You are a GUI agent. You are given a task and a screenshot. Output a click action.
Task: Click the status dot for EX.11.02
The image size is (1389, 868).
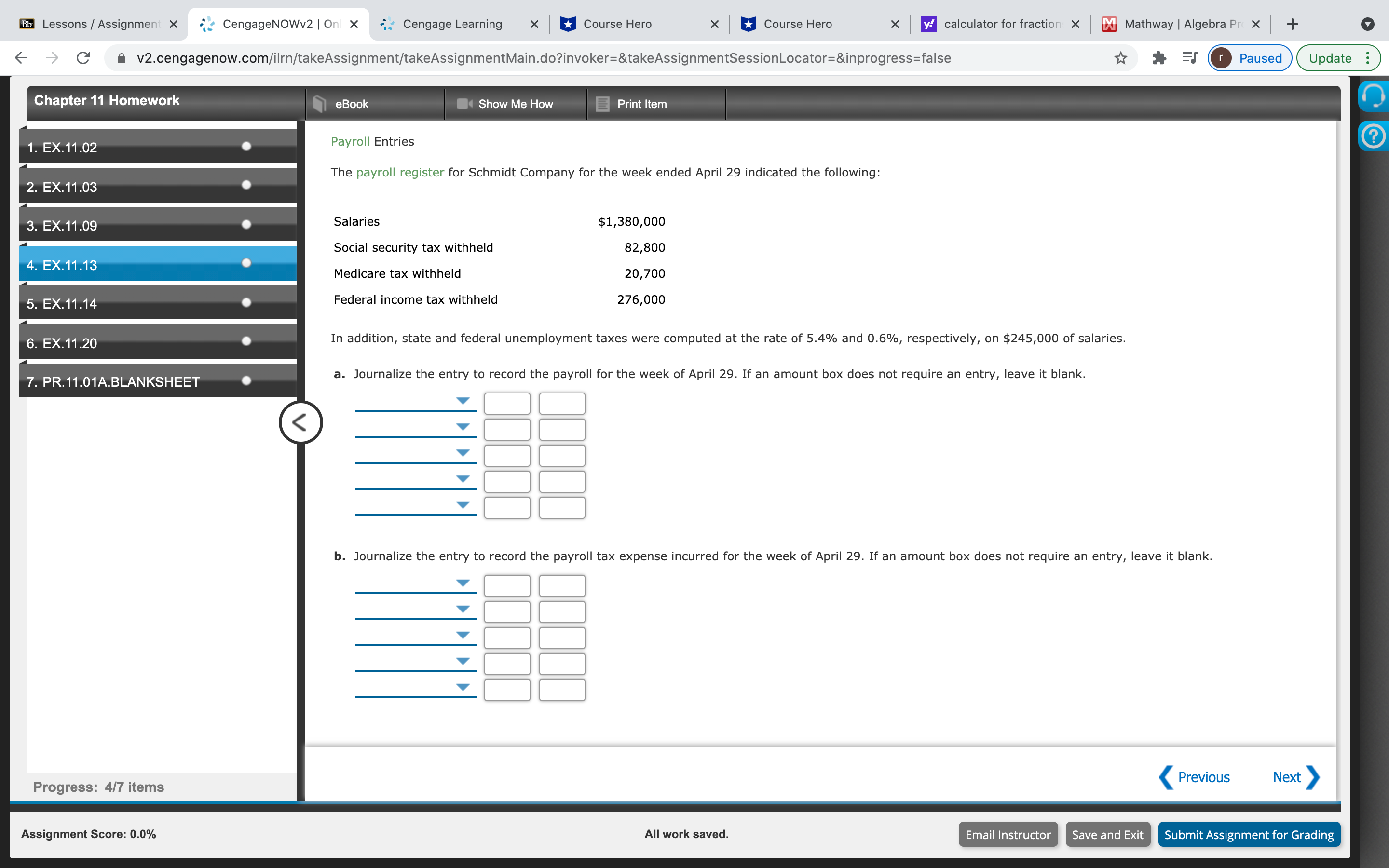[246, 147]
